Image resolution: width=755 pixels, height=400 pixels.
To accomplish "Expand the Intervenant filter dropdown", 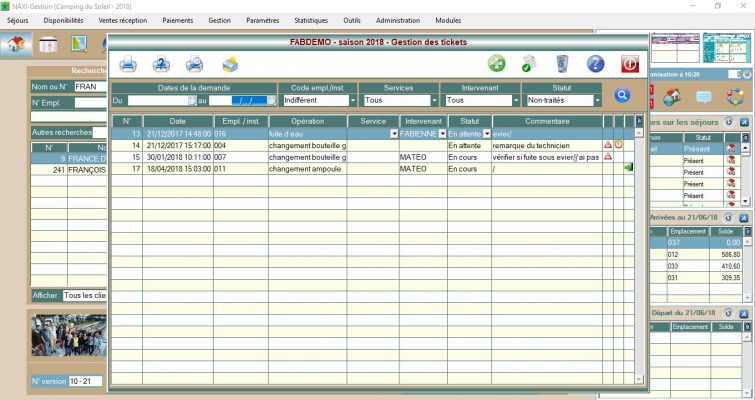I will point(516,100).
